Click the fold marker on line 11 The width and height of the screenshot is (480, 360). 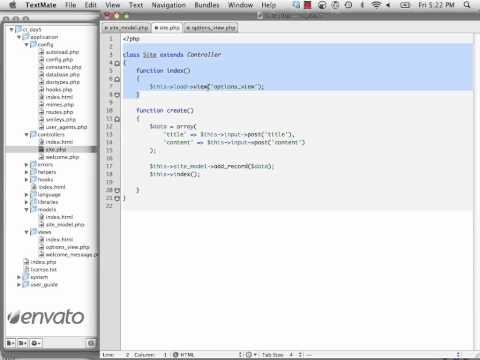(117, 119)
